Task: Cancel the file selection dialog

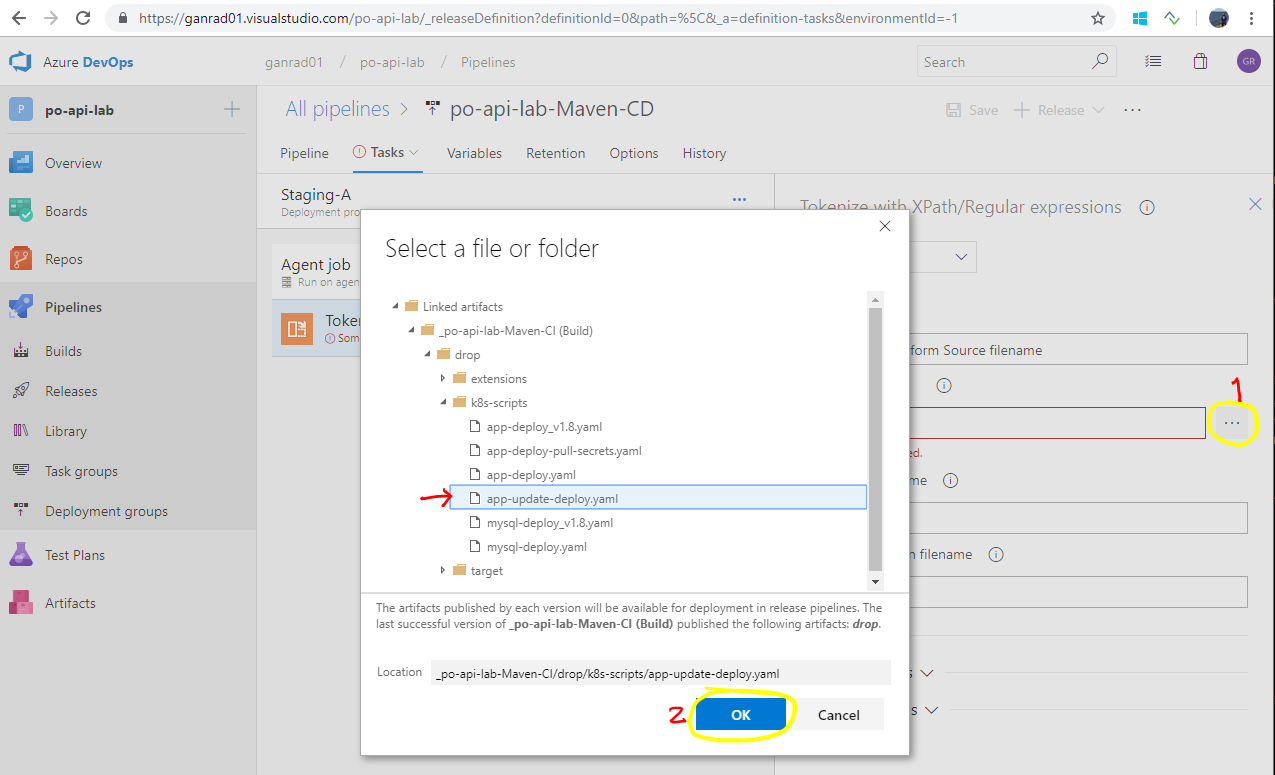Action: 839,715
